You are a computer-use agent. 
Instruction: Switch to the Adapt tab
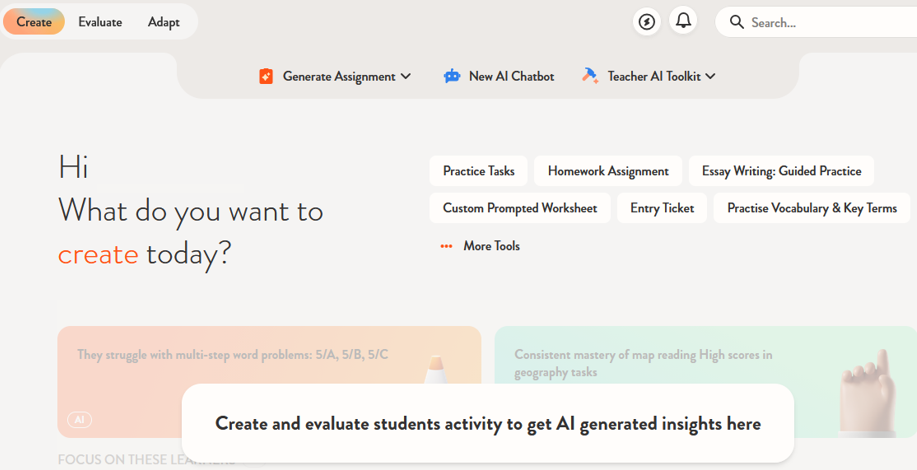point(164,22)
